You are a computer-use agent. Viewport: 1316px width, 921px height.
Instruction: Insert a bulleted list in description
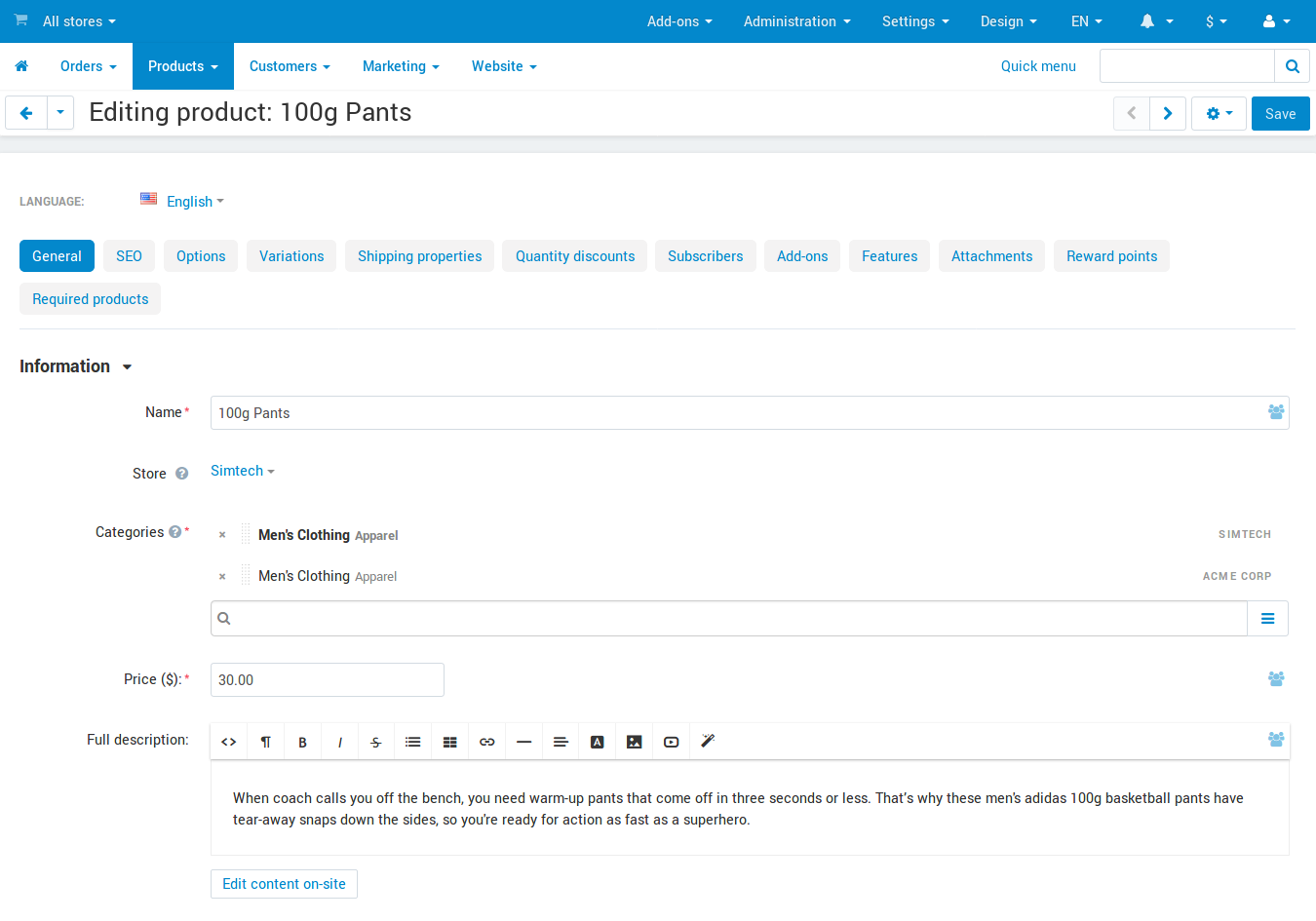click(413, 742)
